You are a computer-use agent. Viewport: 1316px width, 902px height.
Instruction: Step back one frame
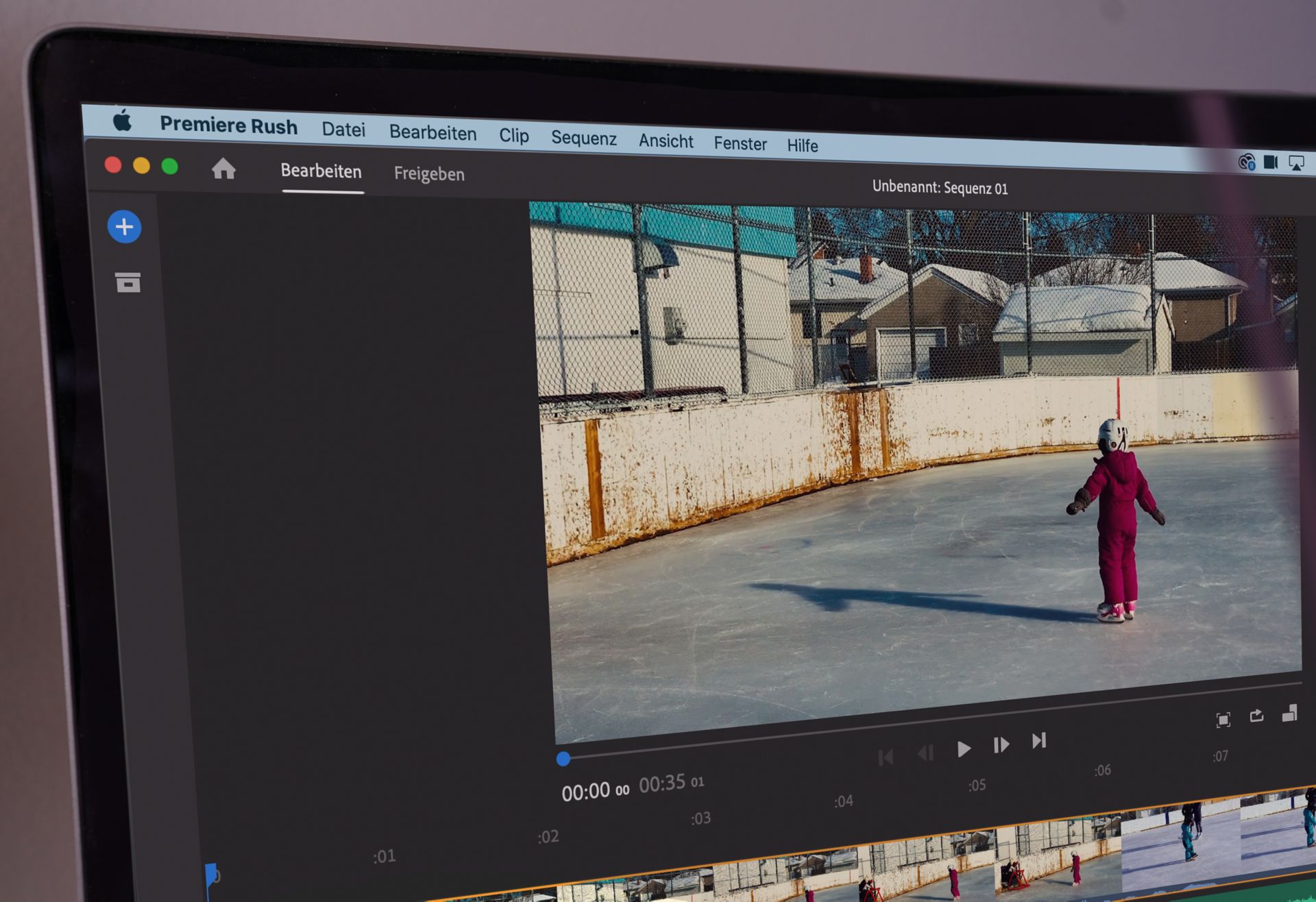tap(925, 753)
